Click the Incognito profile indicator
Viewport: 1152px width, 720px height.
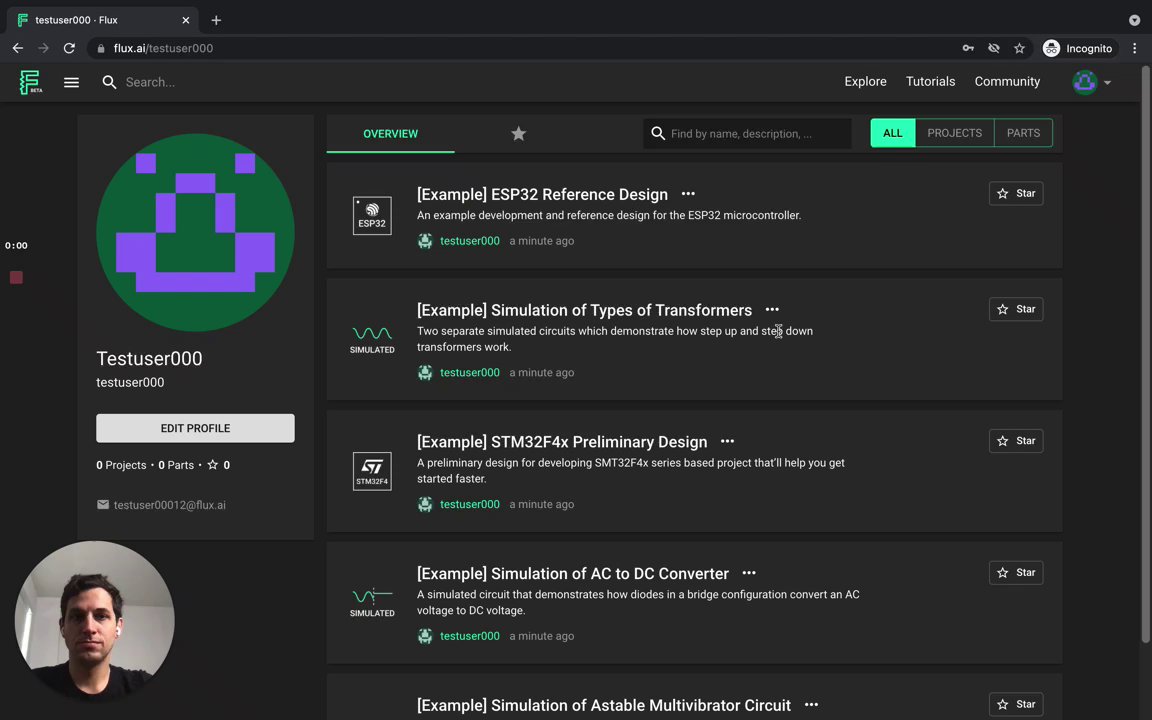[x=1078, y=48]
